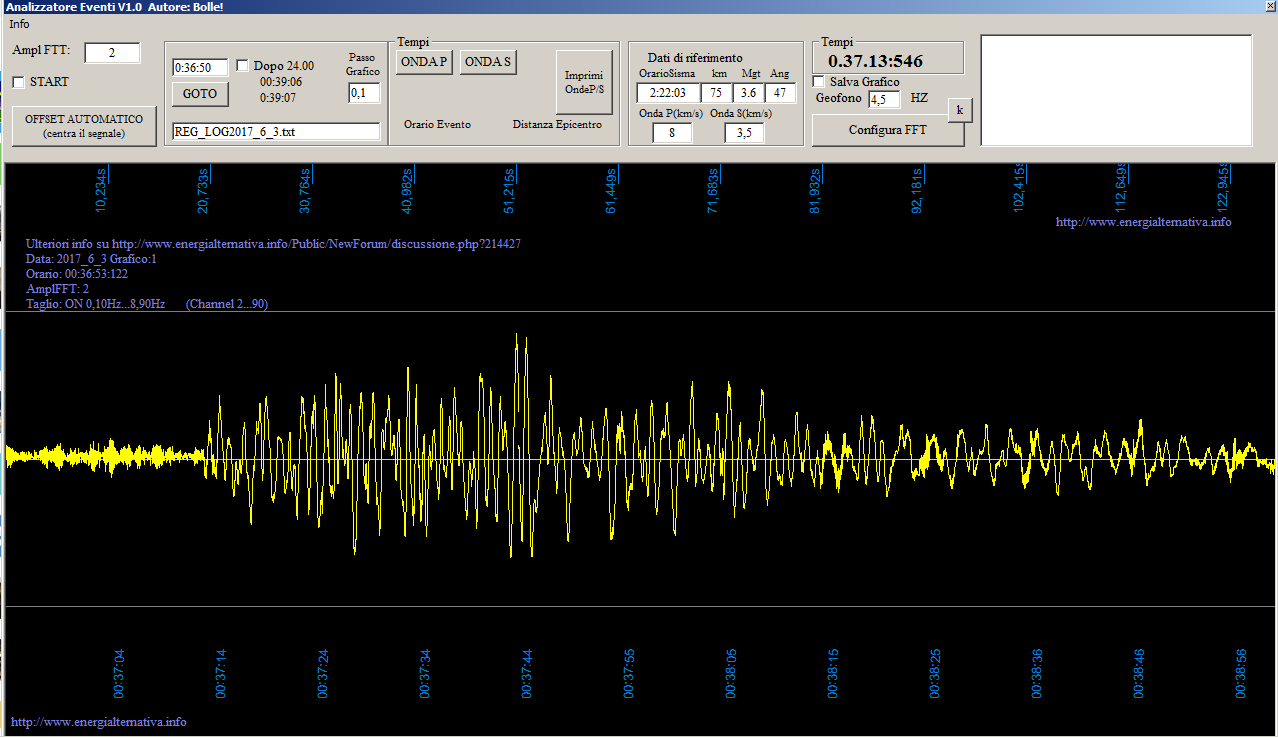Click the 51,215s top axis marker
The image size is (1278, 738).
(509, 190)
